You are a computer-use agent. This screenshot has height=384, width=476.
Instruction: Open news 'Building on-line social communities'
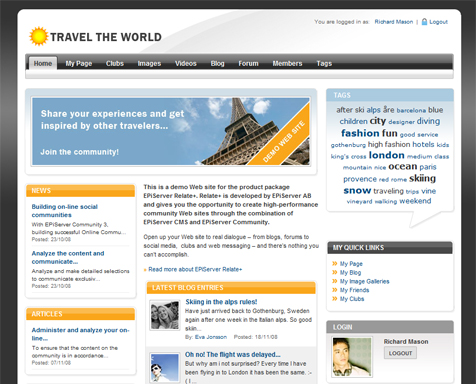click(65, 211)
